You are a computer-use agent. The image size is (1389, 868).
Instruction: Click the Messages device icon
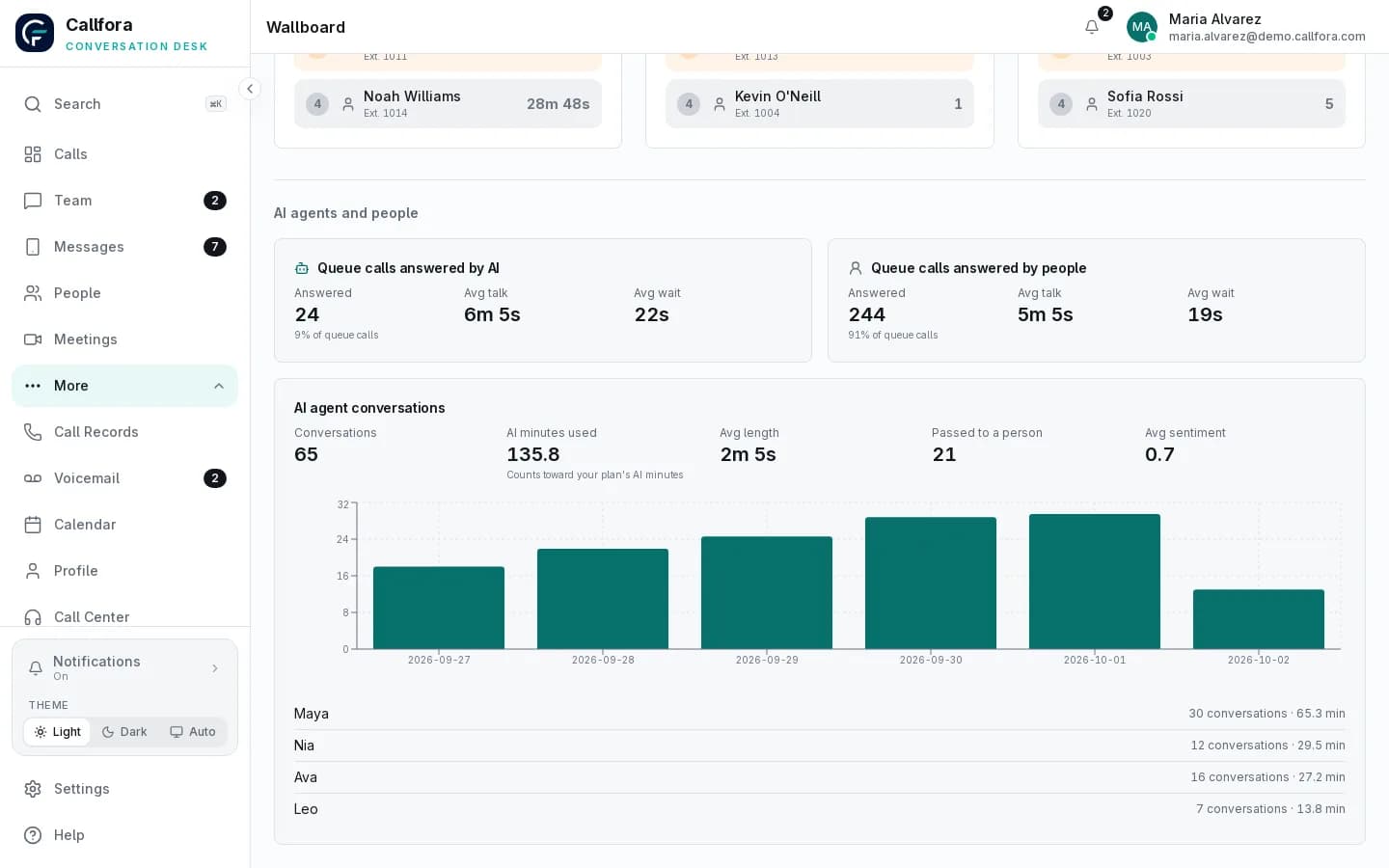tap(33, 247)
